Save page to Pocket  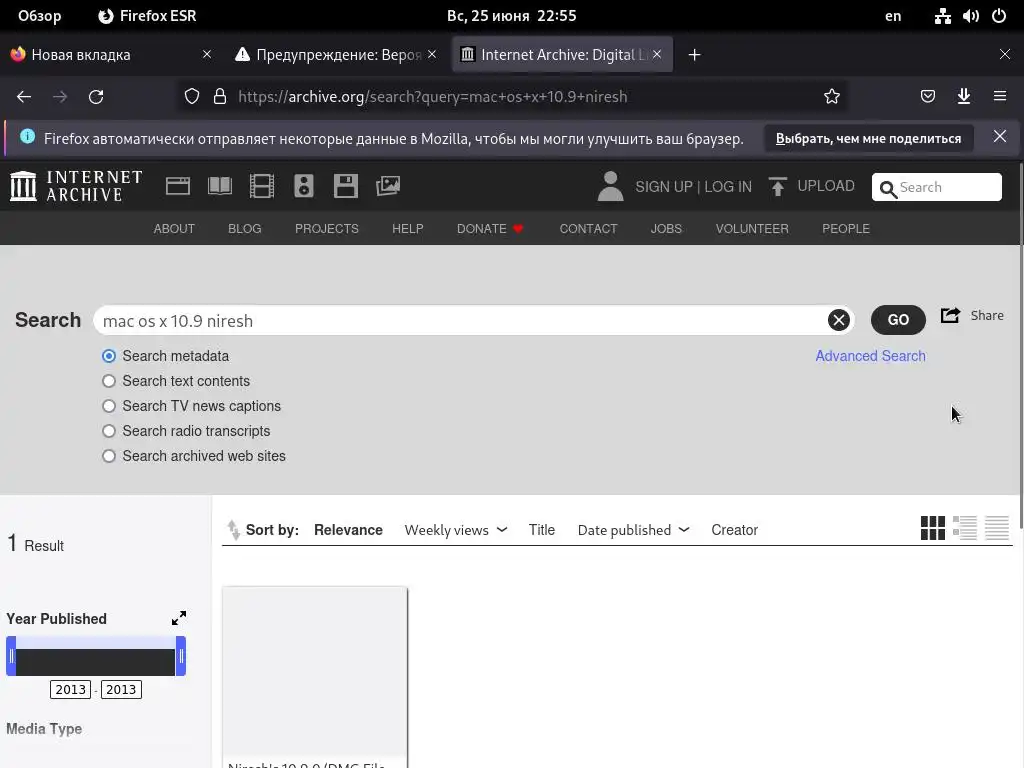click(x=927, y=97)
